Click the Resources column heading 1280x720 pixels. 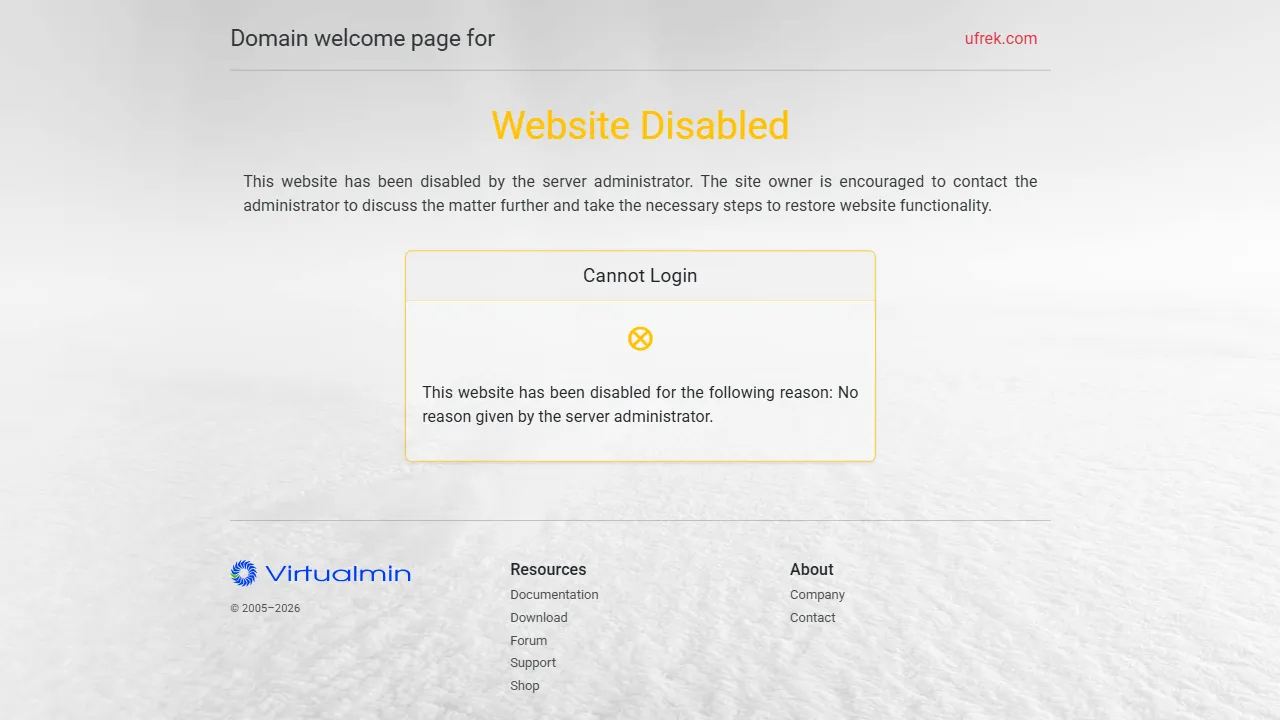[x=548, y=570]
